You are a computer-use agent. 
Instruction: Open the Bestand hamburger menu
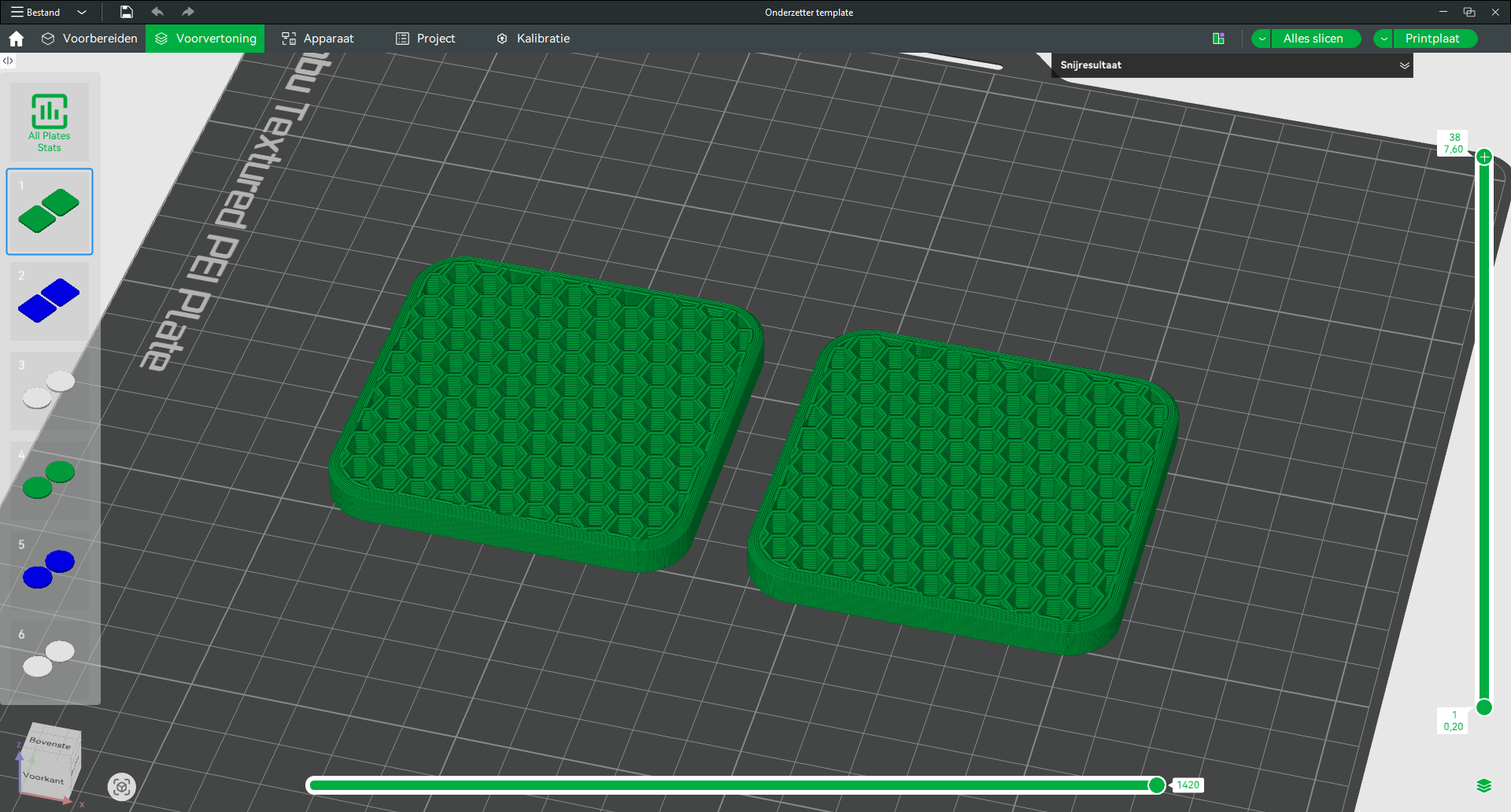tap(35, 12)
